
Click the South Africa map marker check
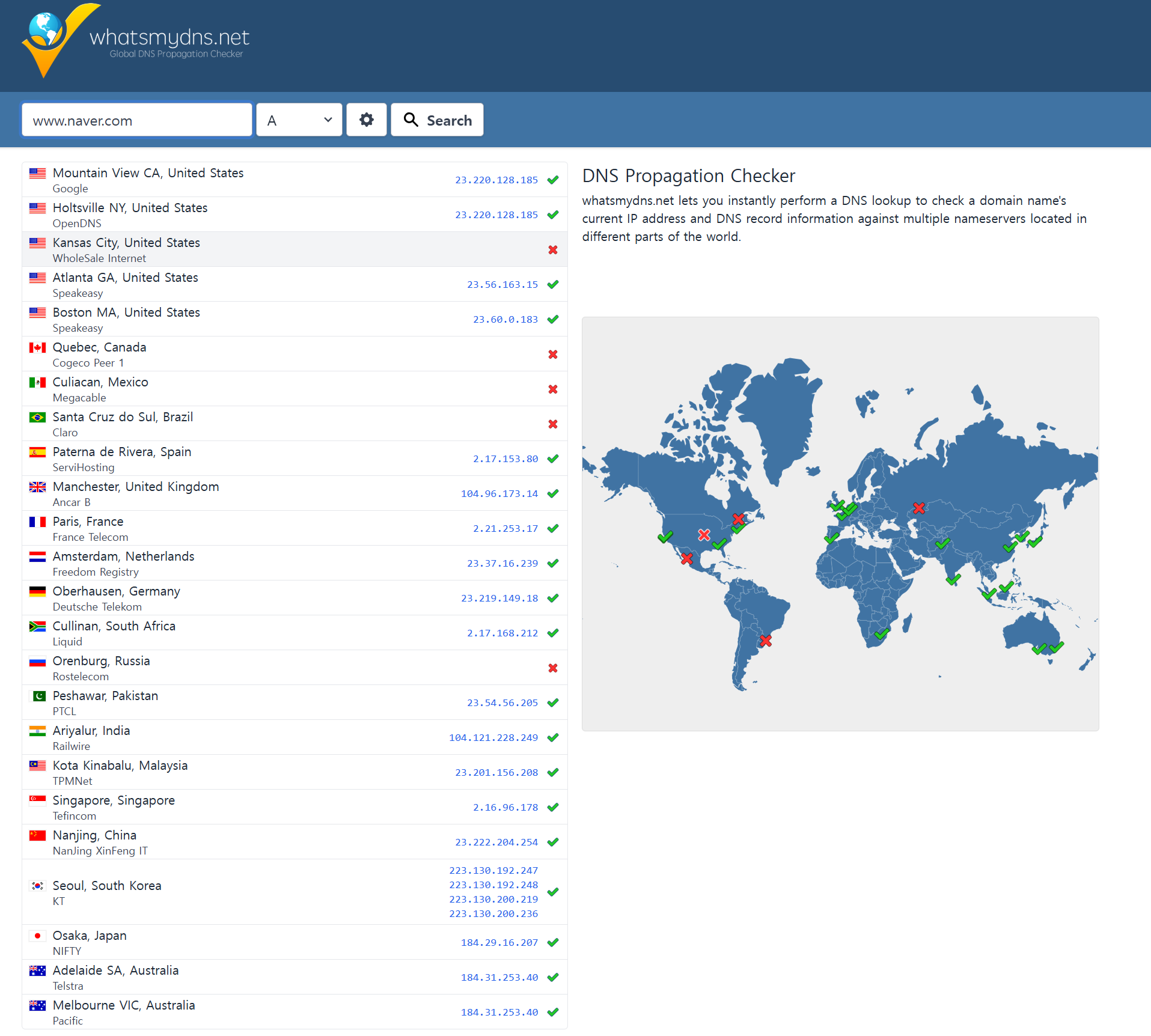pos(882,633)
